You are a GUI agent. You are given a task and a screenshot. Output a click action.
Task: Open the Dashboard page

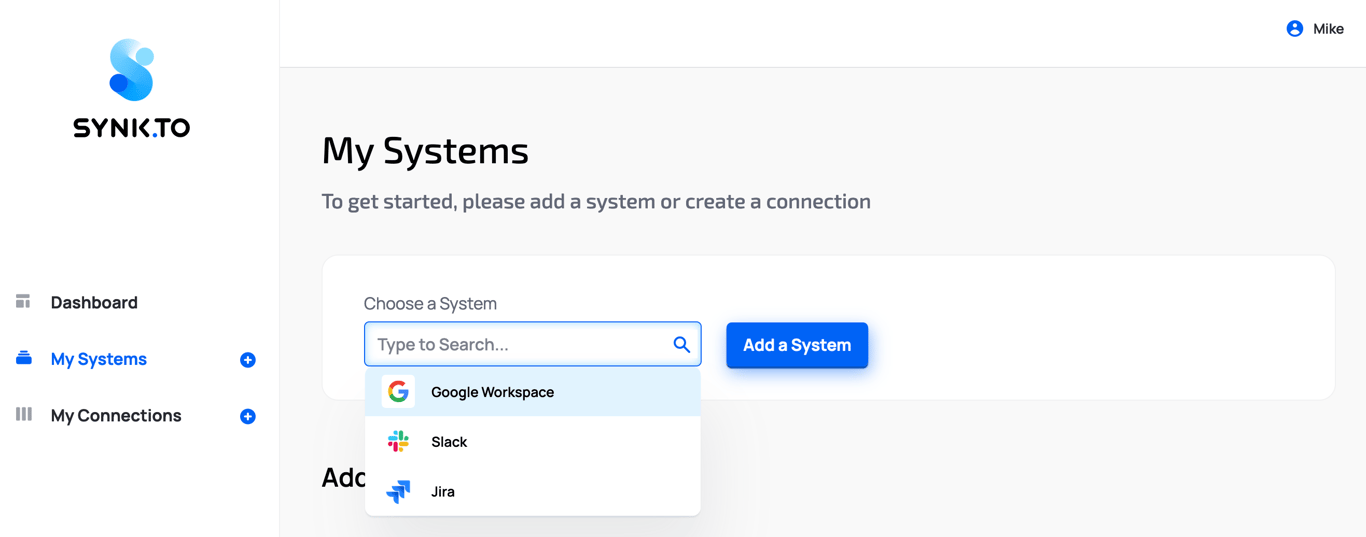click(94, 302)
